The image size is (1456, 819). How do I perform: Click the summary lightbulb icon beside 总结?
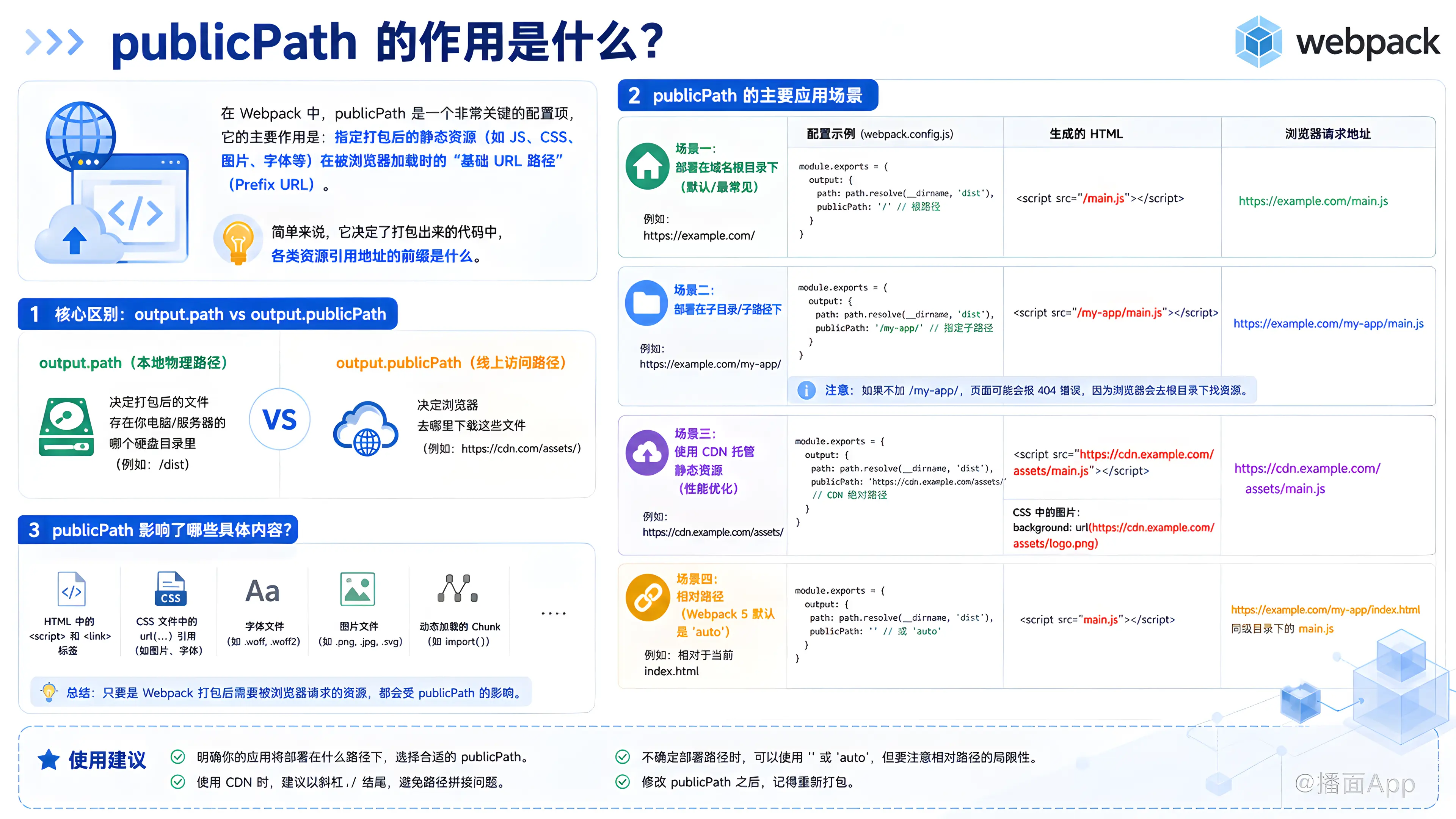(x=49, y=692)
